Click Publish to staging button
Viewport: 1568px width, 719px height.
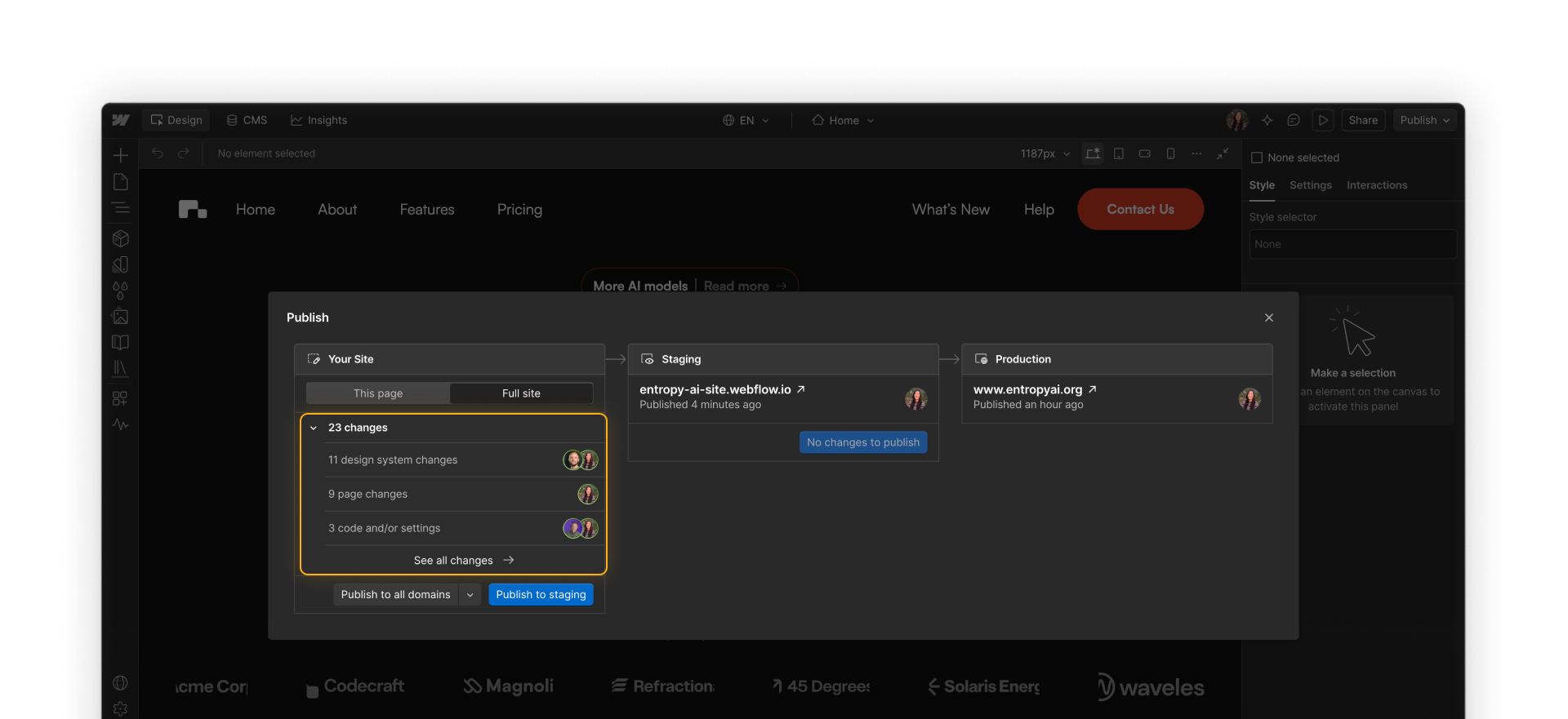click(541, 595)
